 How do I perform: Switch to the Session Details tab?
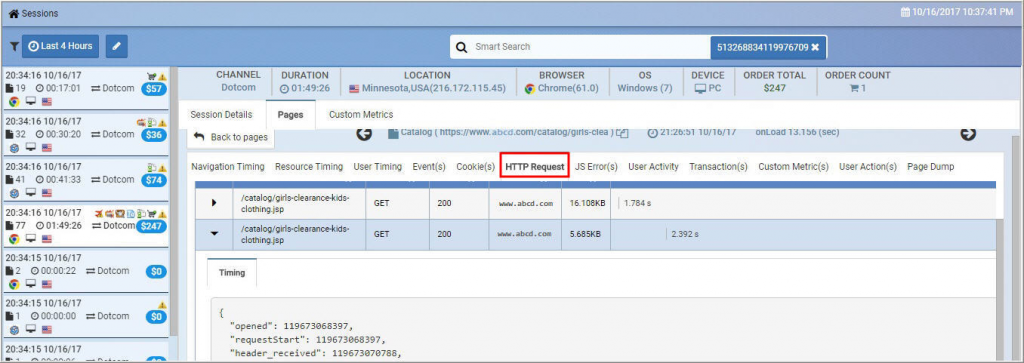(x=221, y=114)
